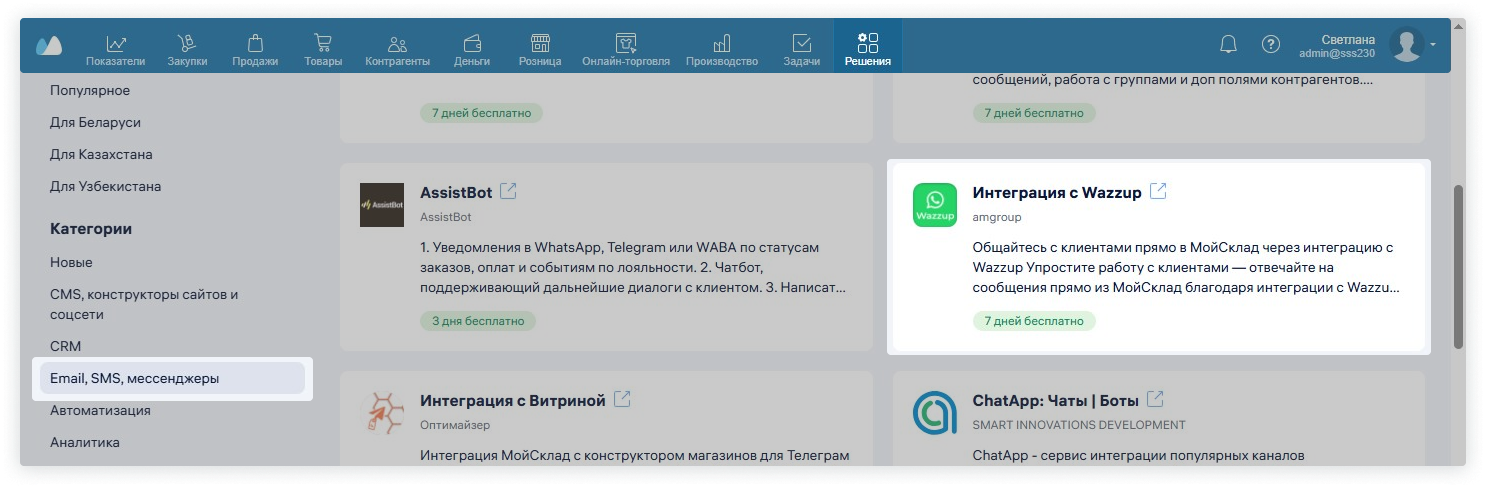Click the Витрина integration logo thumbnail
Screen dimensions: 1486x488
click(x=382, y=412)
